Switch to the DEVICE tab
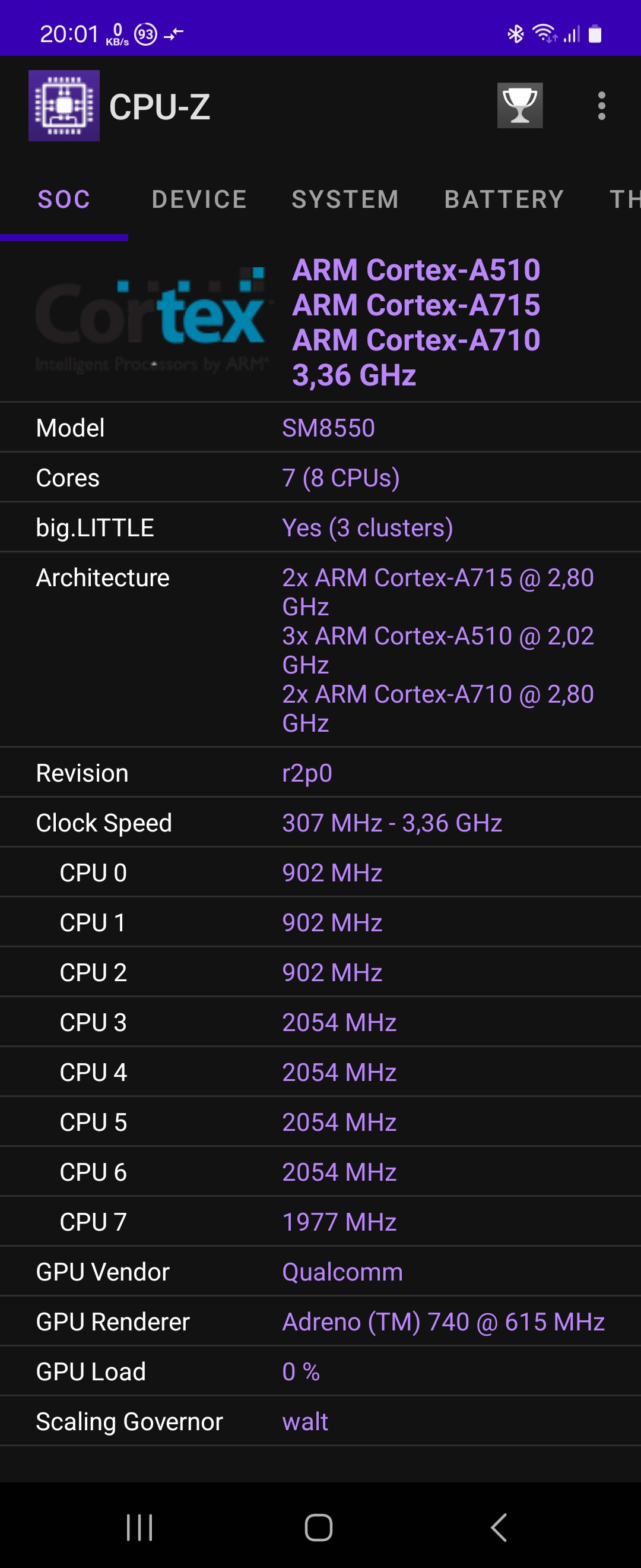This screenshot has width=641, height=1568. [x=199, y=200]
